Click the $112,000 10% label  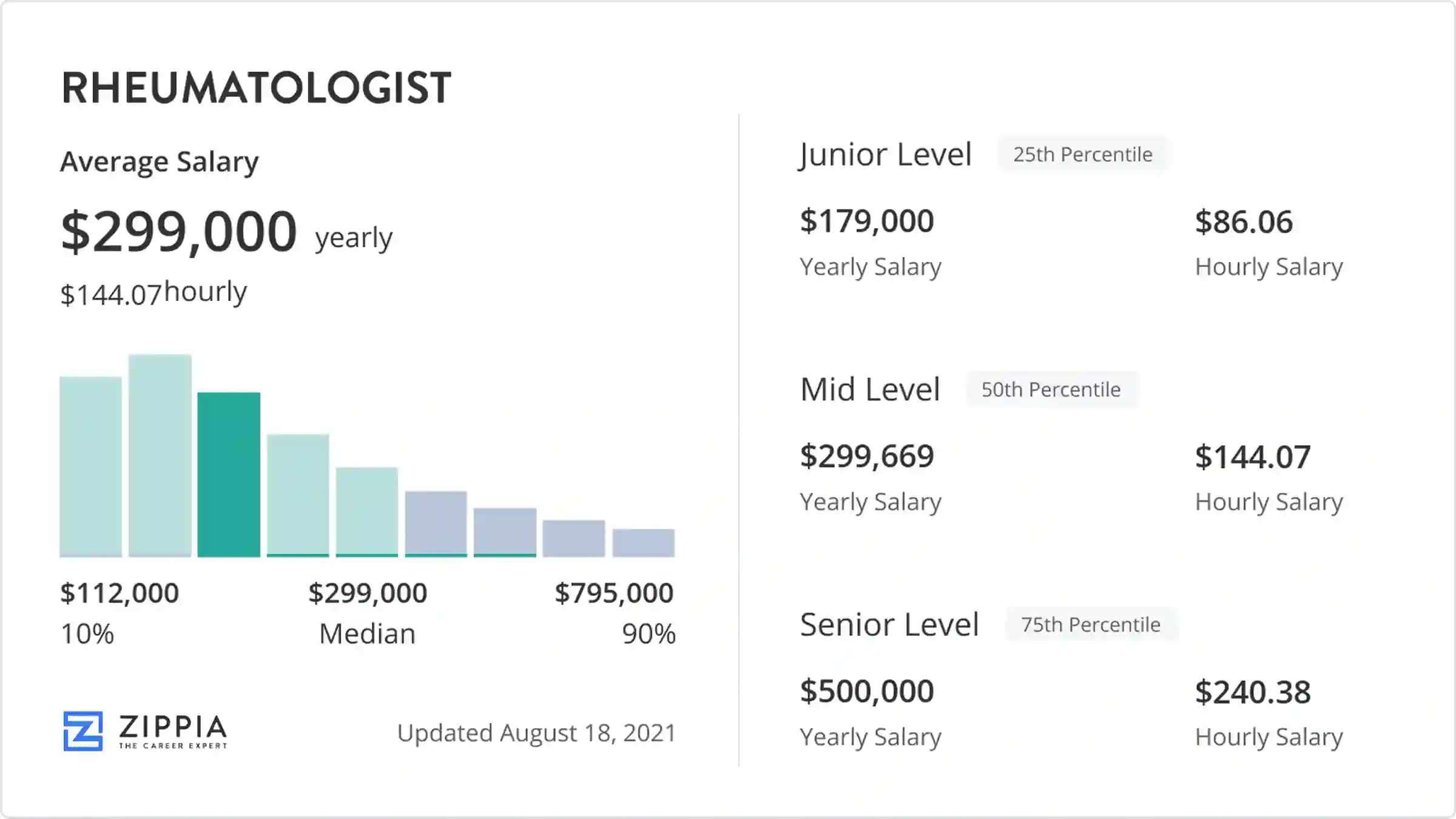(x=120, y=593)
